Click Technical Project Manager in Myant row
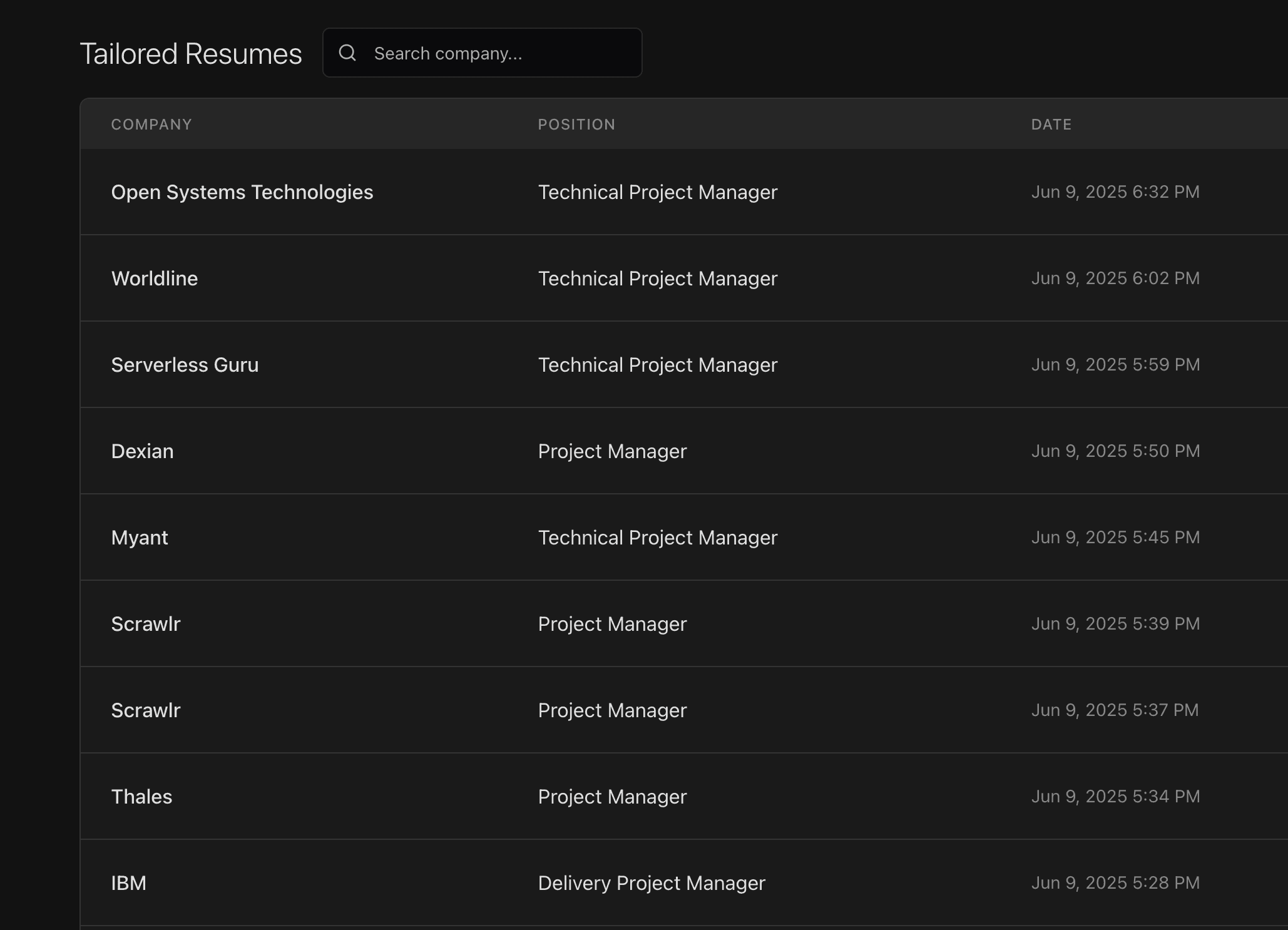Viewport: 1288px width, 930px height. (x=658, y=538)
